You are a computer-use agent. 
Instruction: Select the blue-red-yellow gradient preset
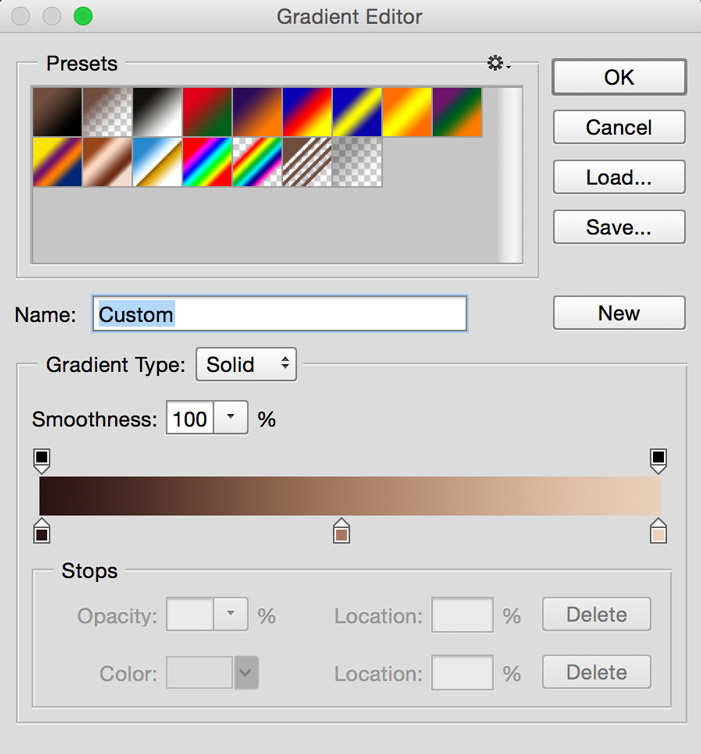(x=307, y=112)
